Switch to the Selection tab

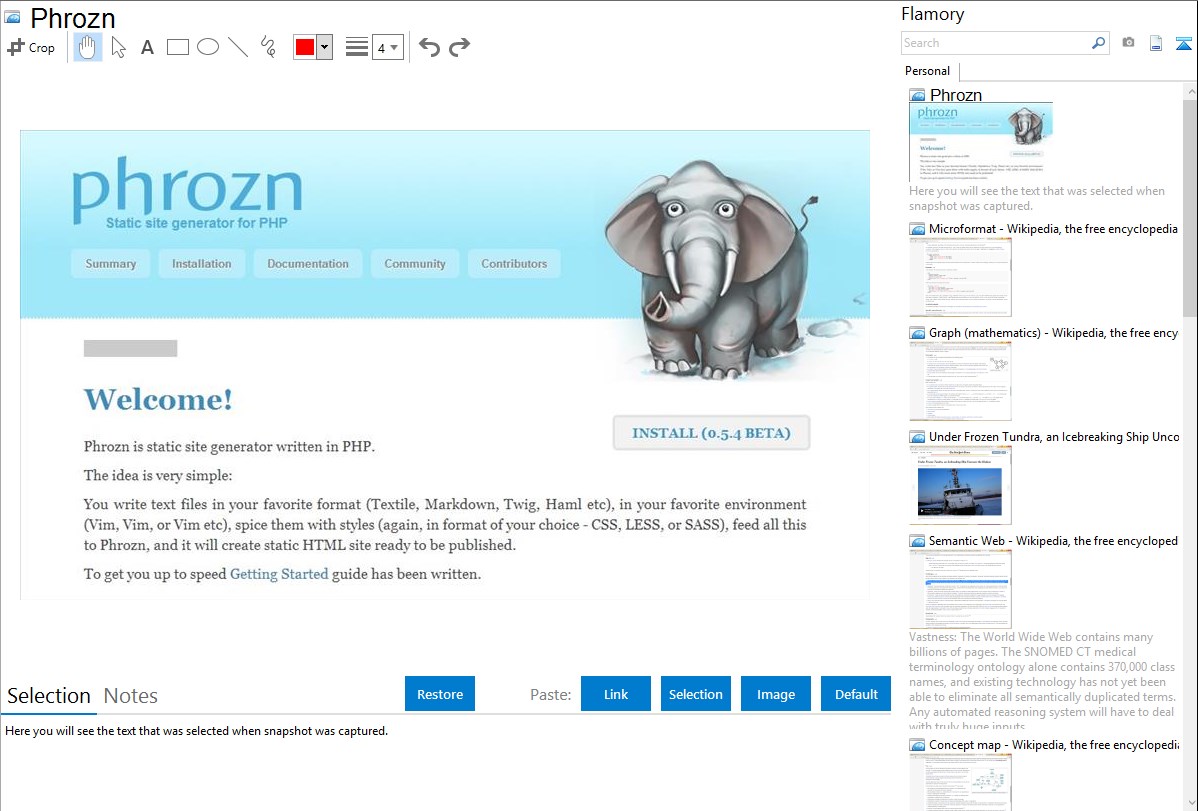pos(49,696)
